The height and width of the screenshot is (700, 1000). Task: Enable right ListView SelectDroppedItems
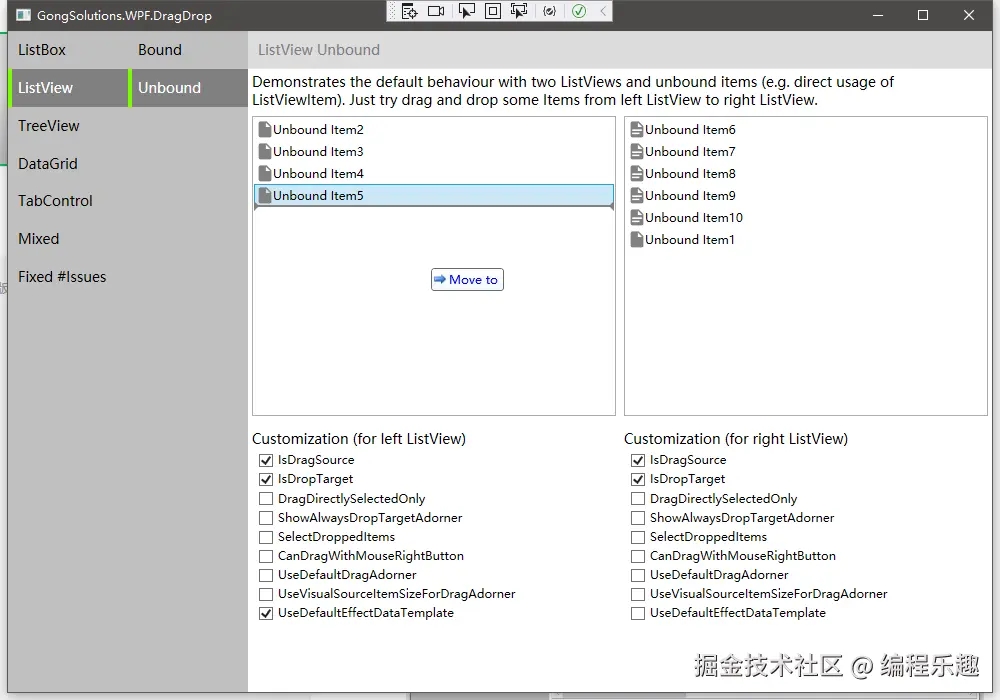coord(638,537)
